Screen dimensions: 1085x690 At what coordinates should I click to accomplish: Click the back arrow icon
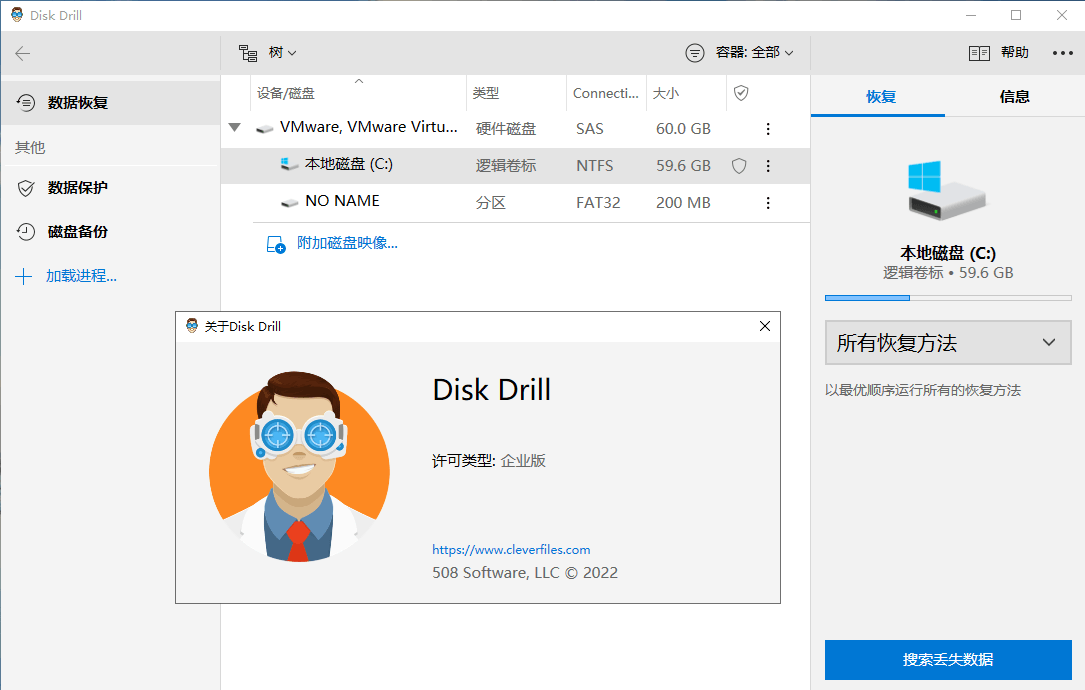[23, 54]
